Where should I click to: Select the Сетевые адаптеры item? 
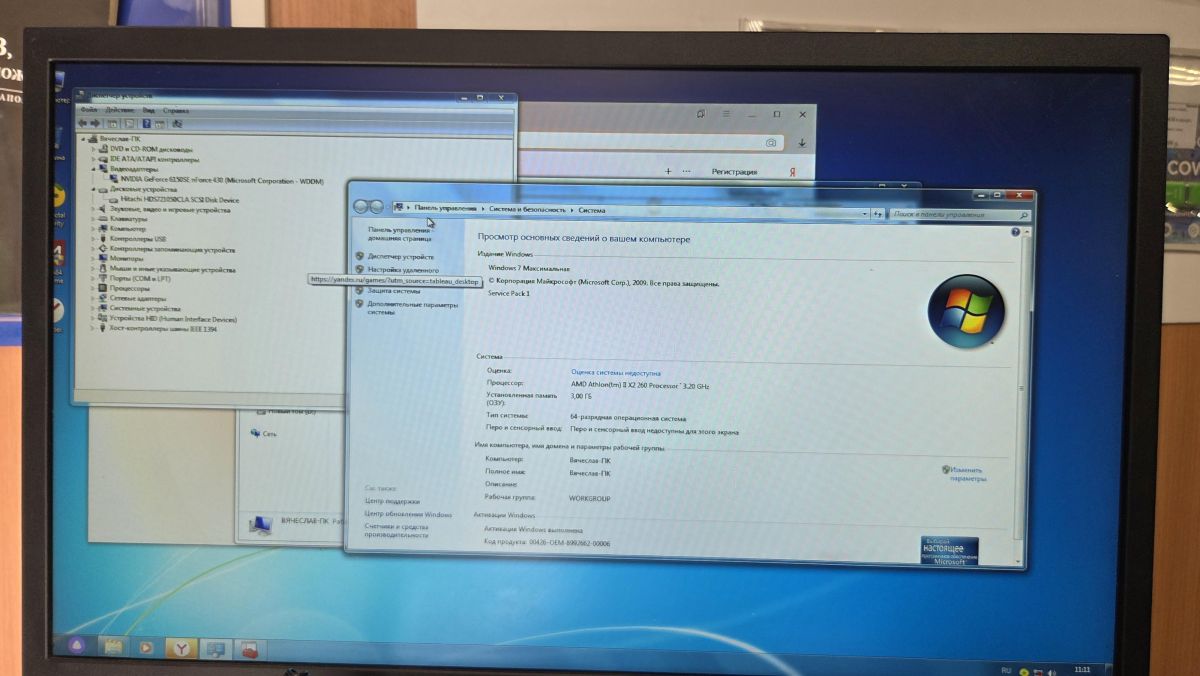(138, 299)
